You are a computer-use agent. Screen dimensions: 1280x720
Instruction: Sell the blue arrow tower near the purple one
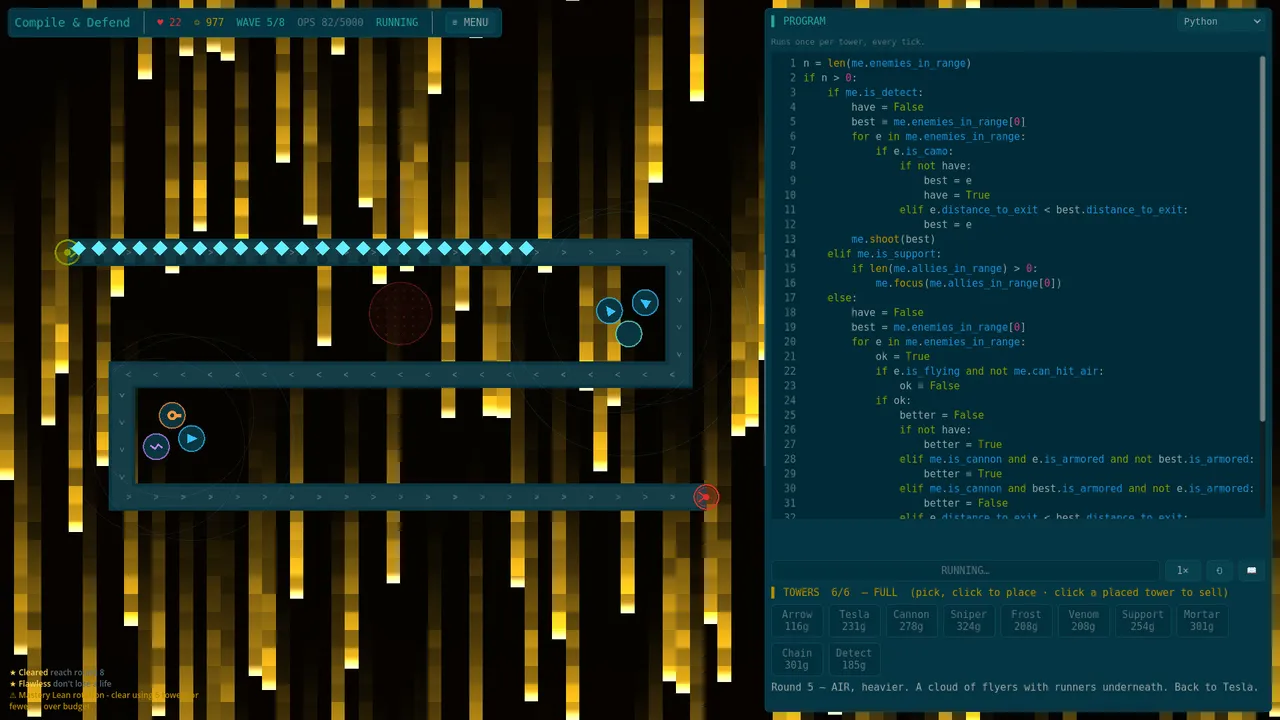(x=191, y=438)
